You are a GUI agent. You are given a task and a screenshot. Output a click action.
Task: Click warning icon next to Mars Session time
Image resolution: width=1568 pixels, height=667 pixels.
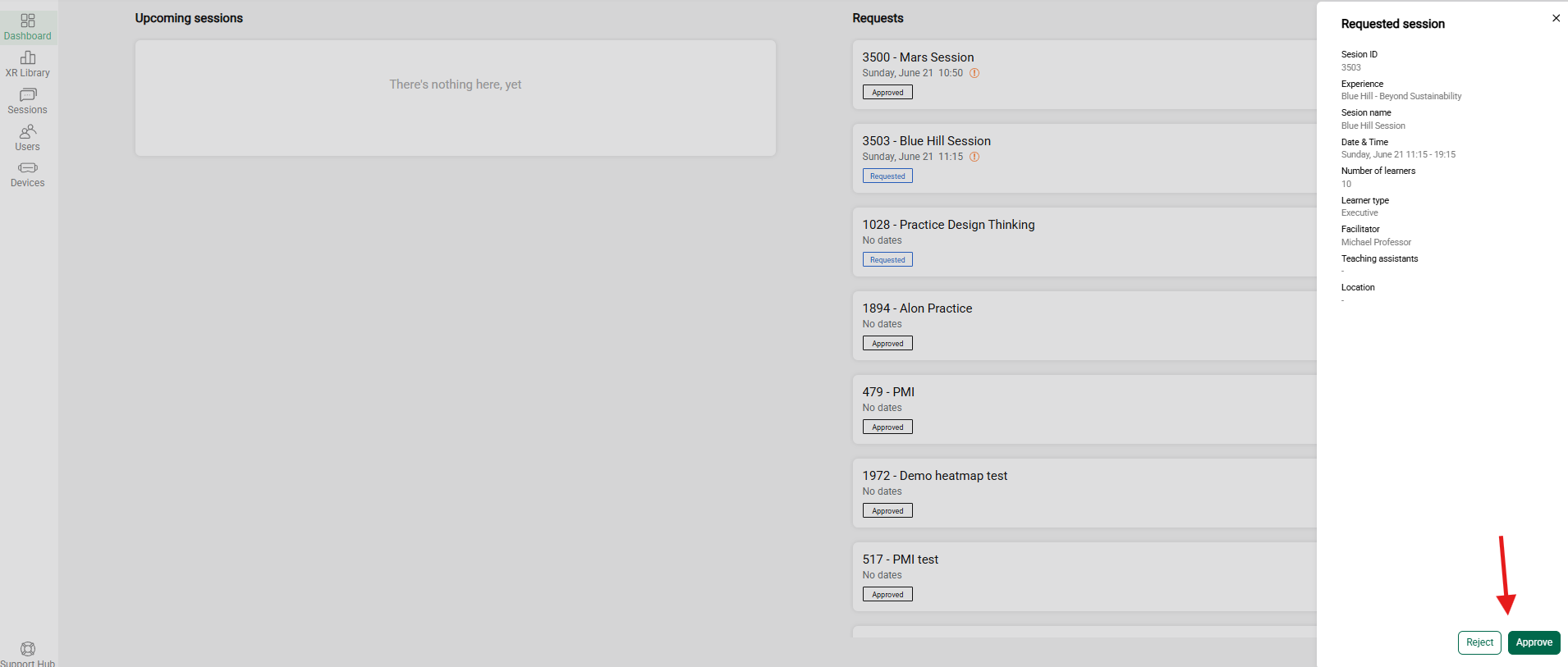tap(974, 73)
